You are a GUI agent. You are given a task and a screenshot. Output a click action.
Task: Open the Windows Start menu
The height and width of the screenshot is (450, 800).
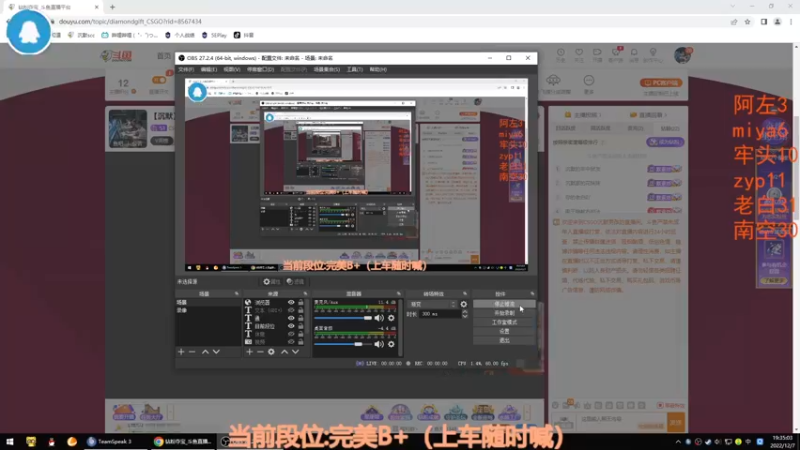pos(10,441)
